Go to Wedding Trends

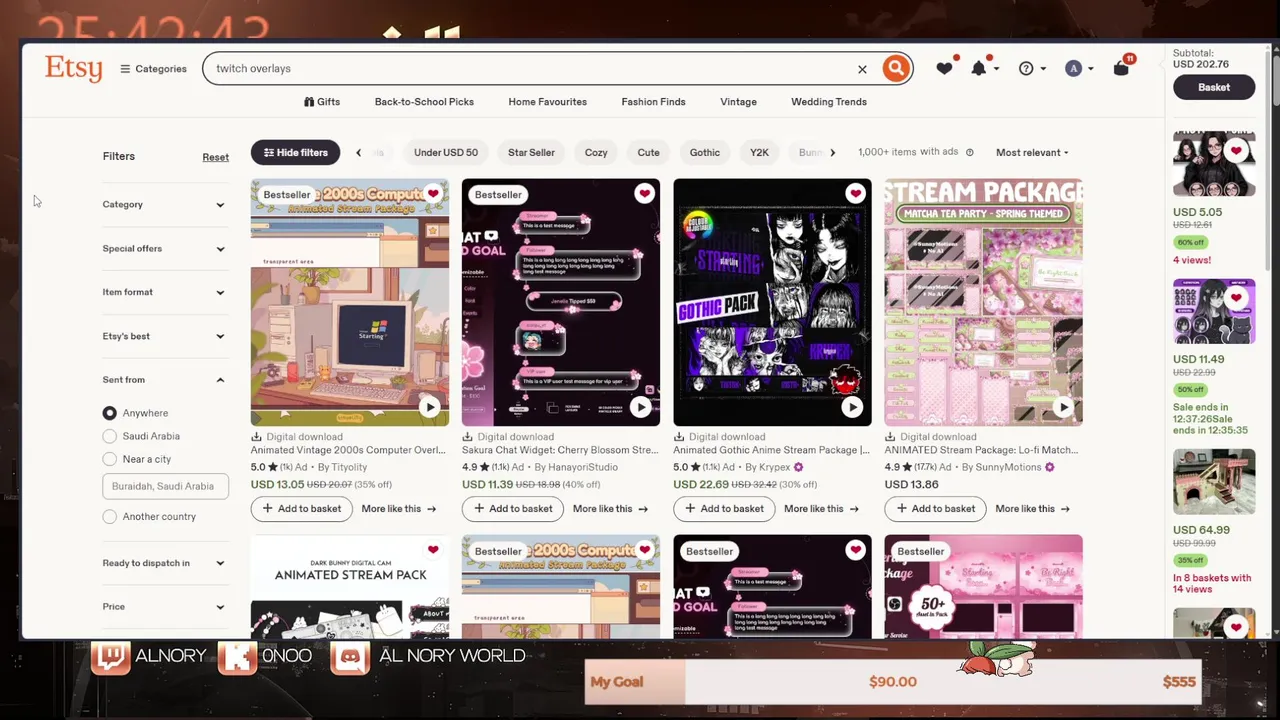[829, 102]
